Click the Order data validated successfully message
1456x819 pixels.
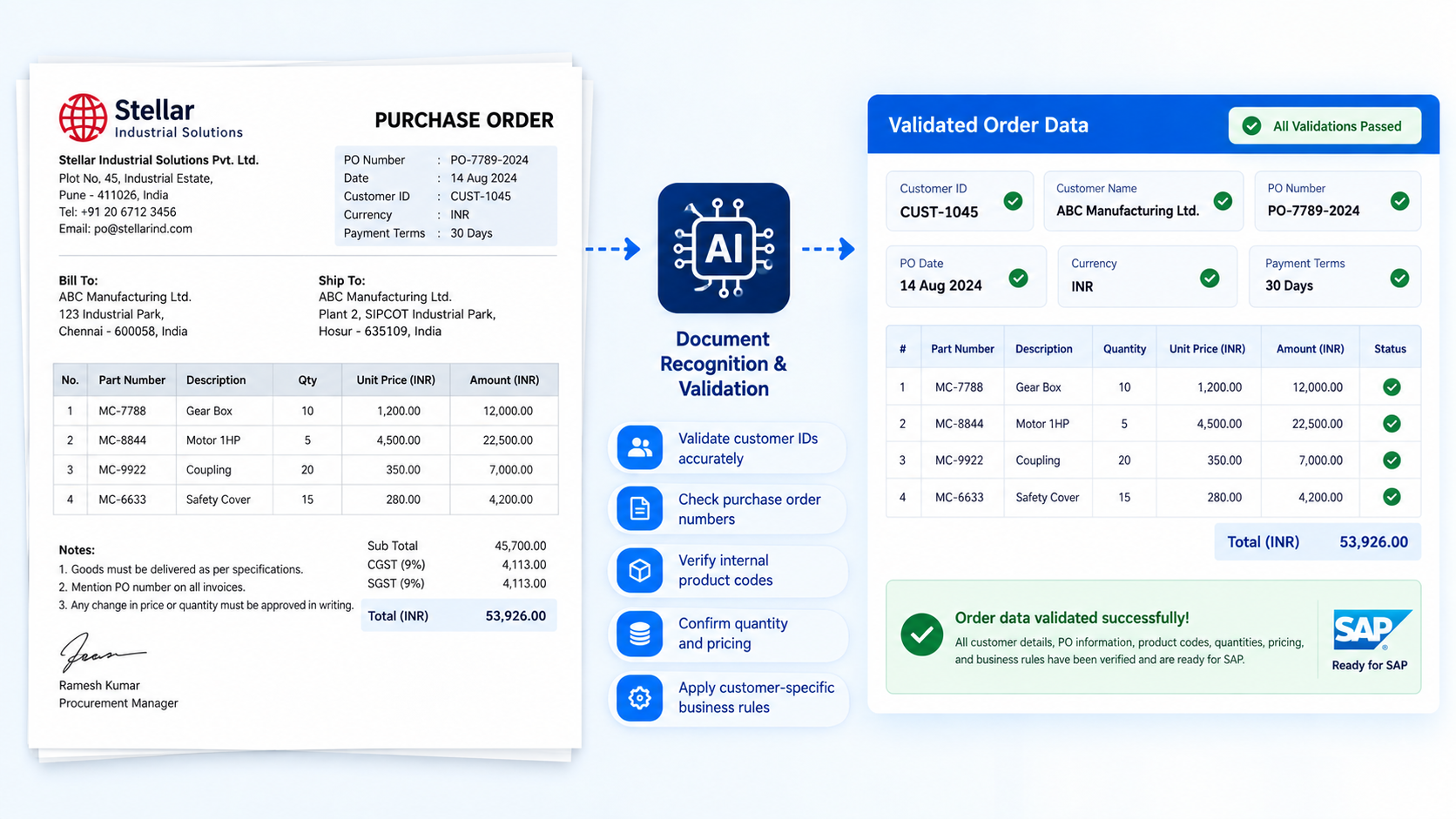[1072, 618]
